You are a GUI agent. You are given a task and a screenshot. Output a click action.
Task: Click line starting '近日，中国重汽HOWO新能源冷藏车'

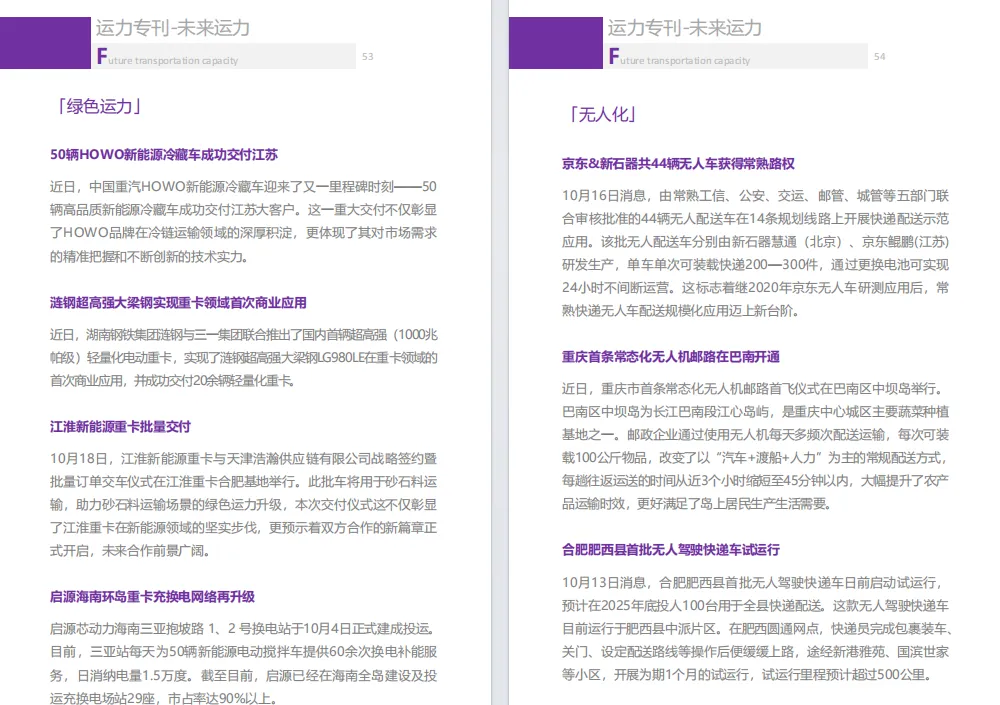coord(244,187)
